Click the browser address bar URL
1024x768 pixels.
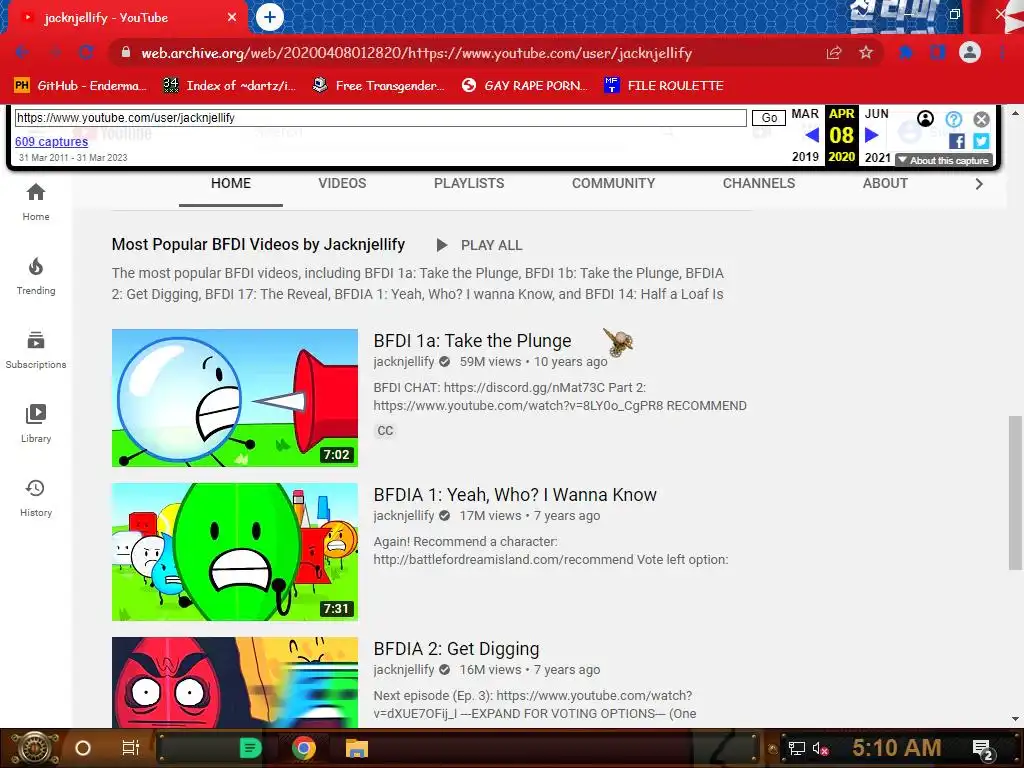pos(416,53)
